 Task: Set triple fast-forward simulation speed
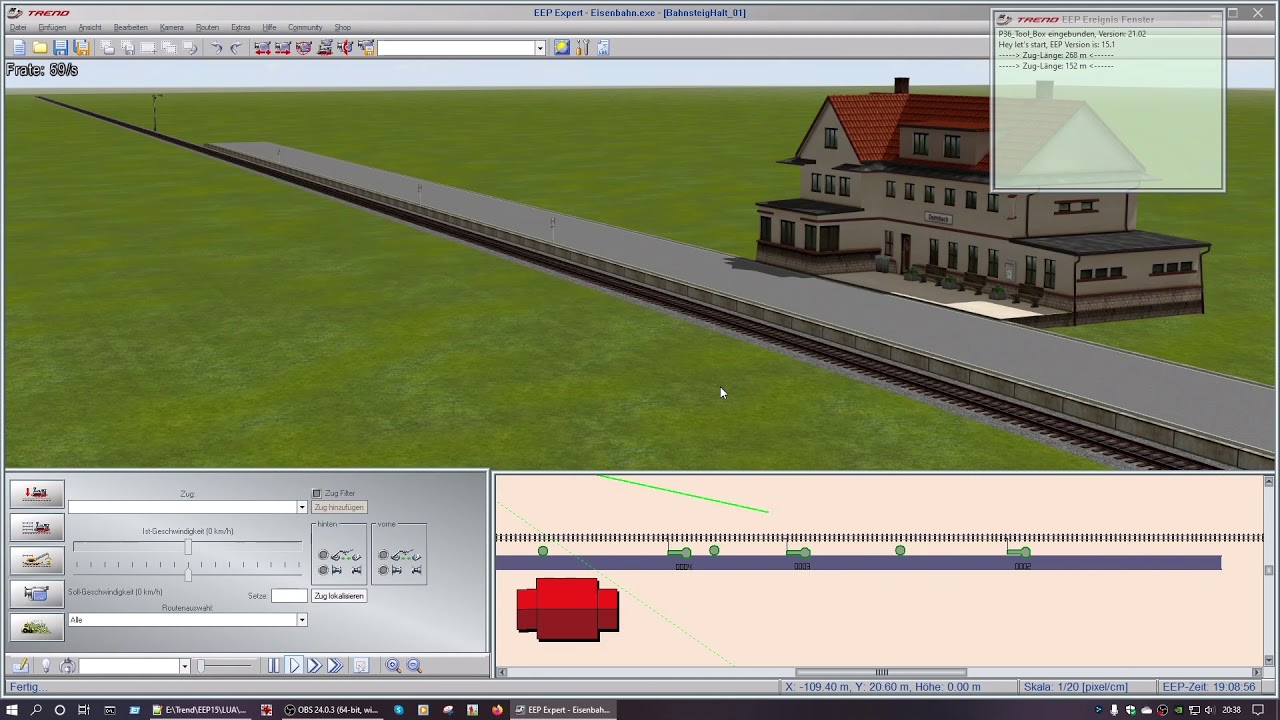coord(335,666)
